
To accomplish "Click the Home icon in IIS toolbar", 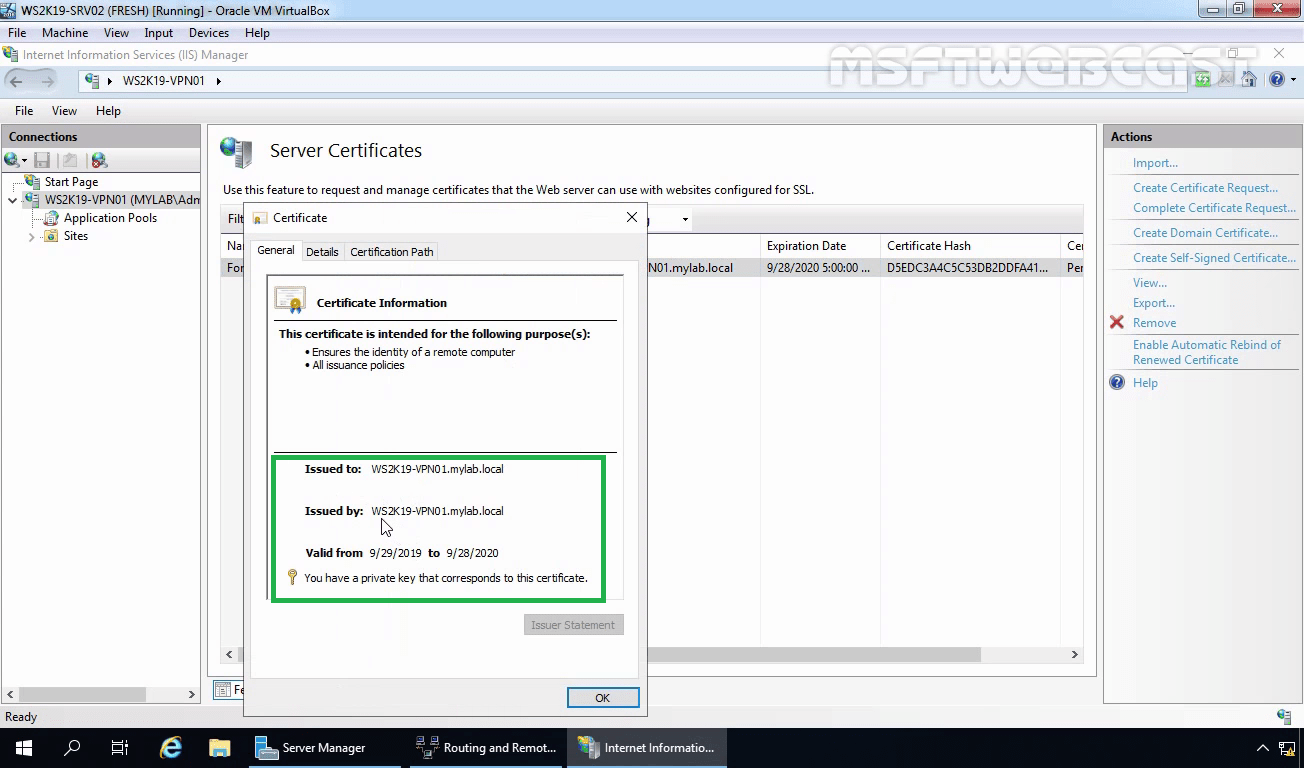I will click(1248, 80).
